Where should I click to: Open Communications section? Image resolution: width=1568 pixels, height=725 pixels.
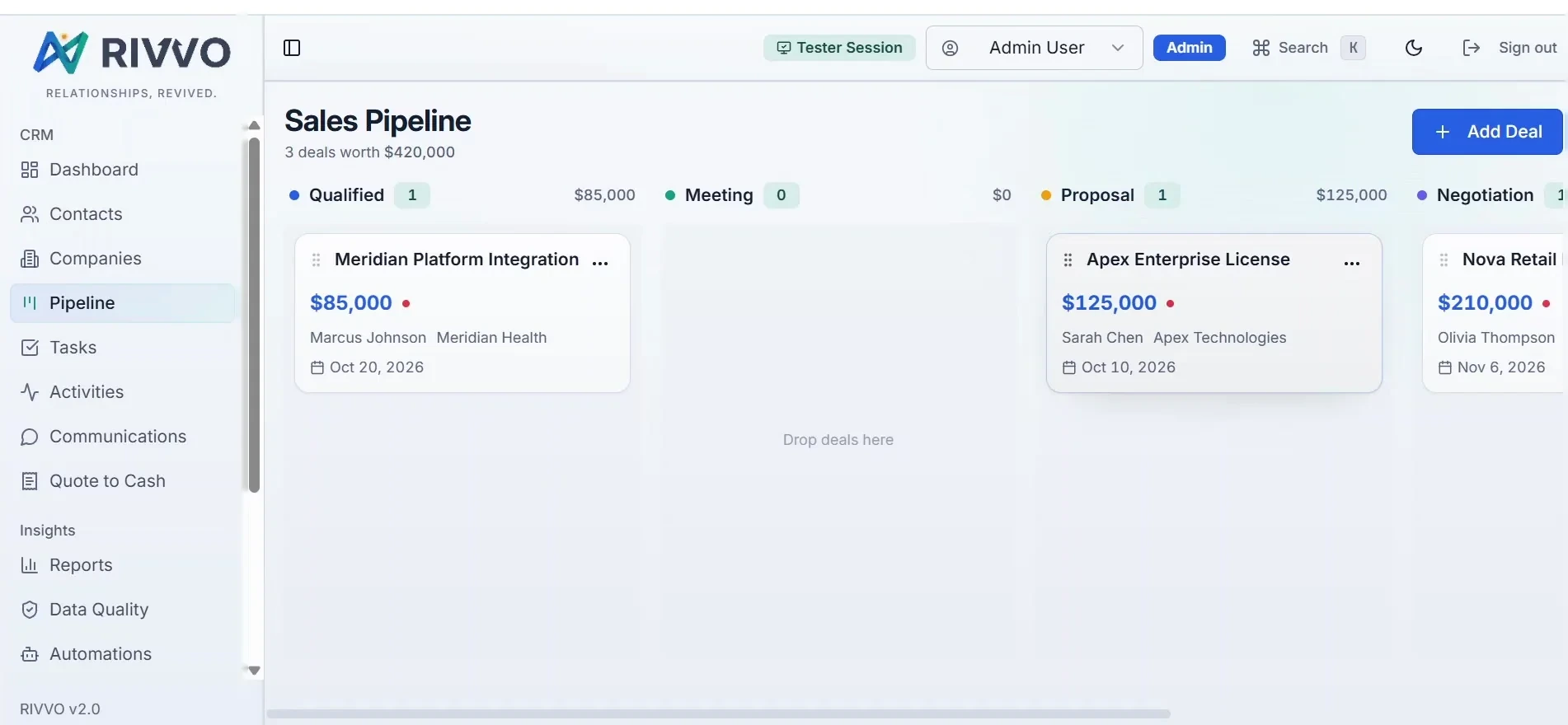tap(122, 437)
